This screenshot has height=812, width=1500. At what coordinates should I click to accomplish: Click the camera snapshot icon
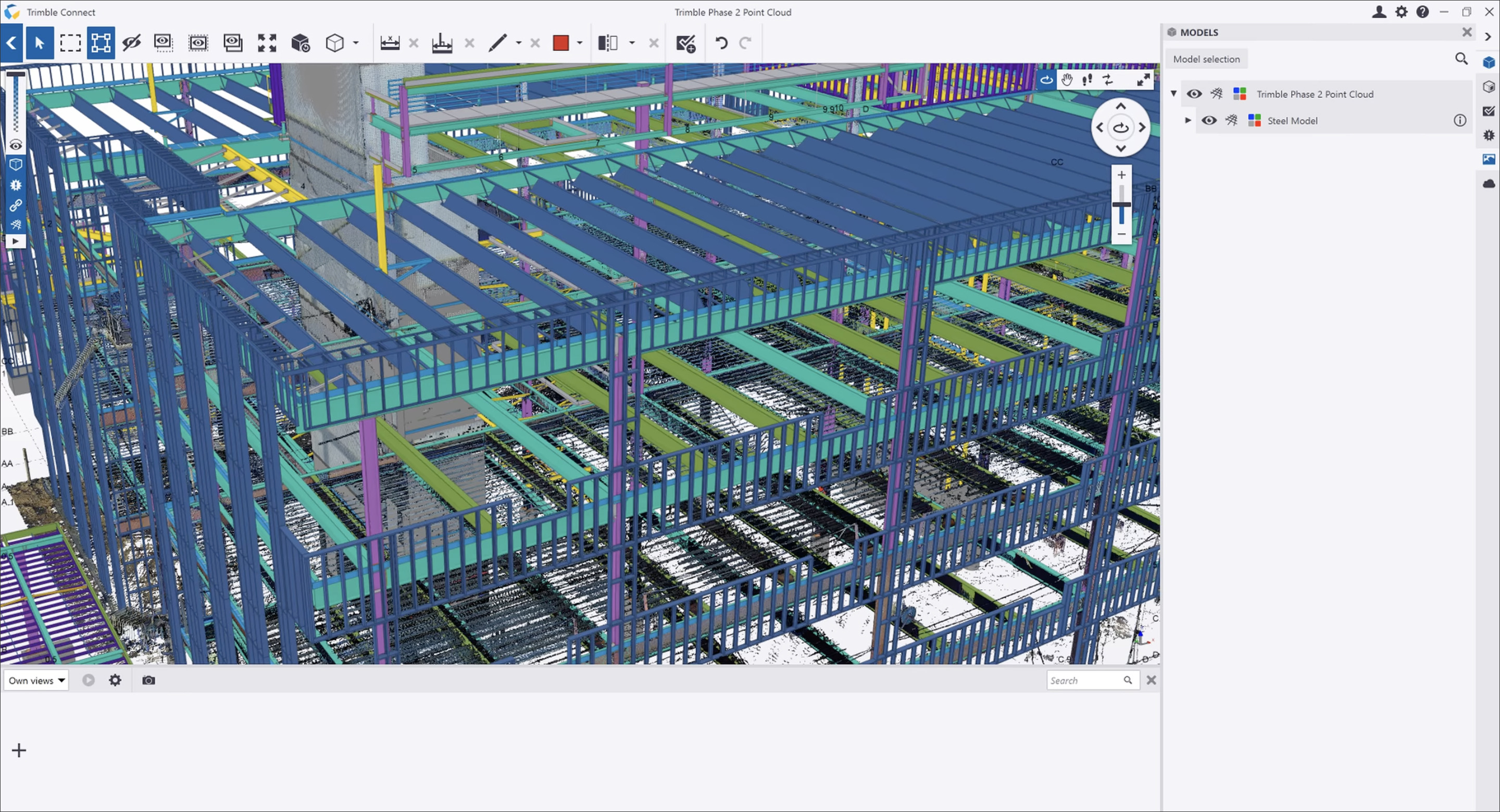click(148, 680)
